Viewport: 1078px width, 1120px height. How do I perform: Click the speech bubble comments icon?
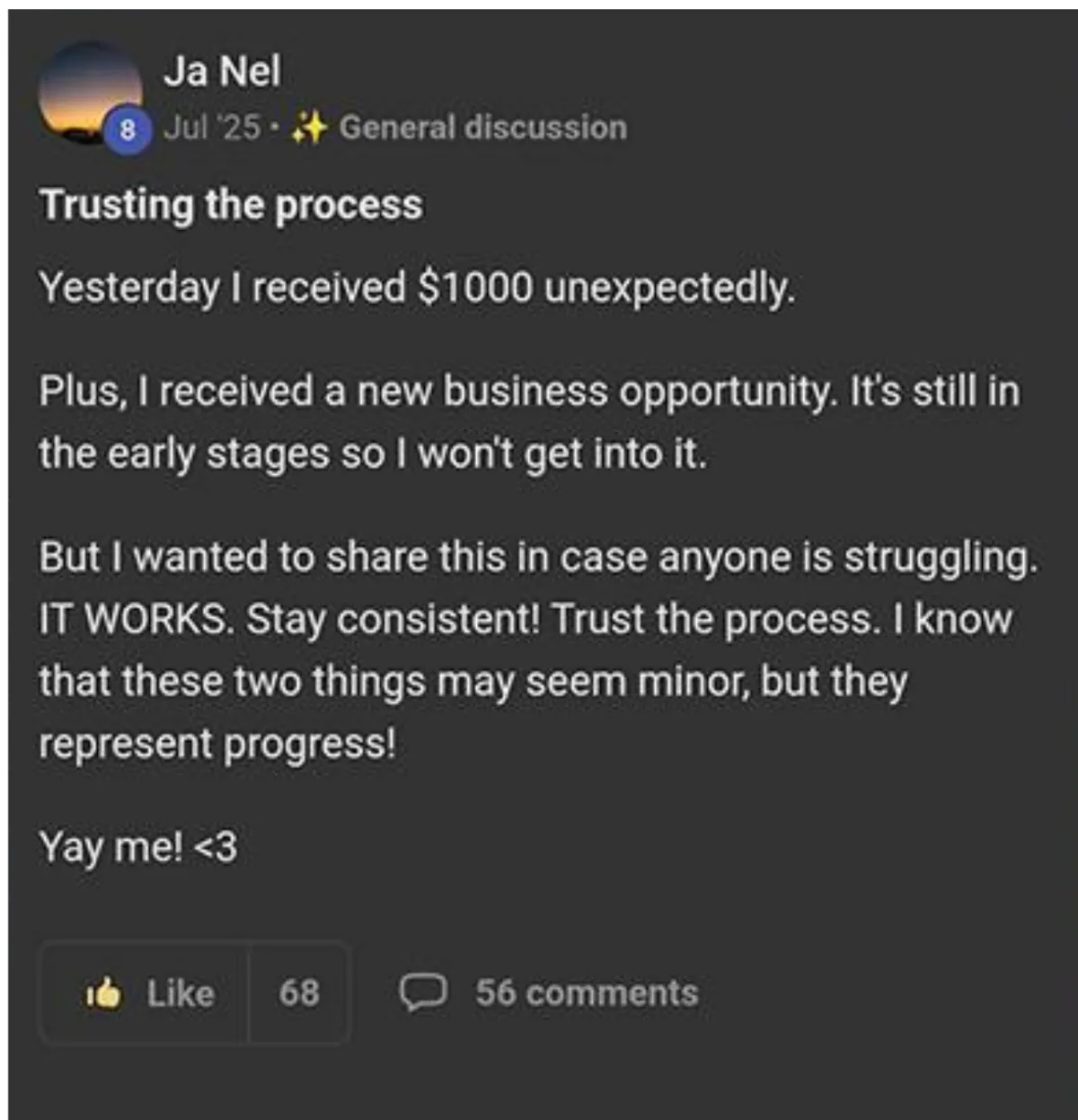(422, 992)
